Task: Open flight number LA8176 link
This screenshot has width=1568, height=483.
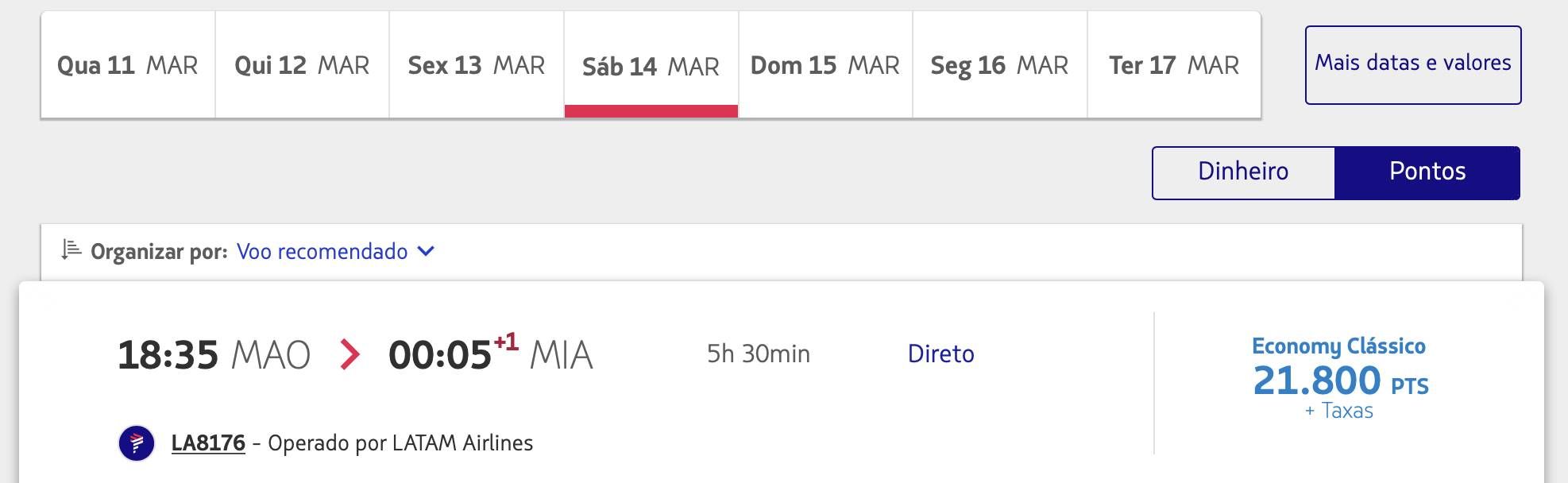Action: click(x=208, y=443)
